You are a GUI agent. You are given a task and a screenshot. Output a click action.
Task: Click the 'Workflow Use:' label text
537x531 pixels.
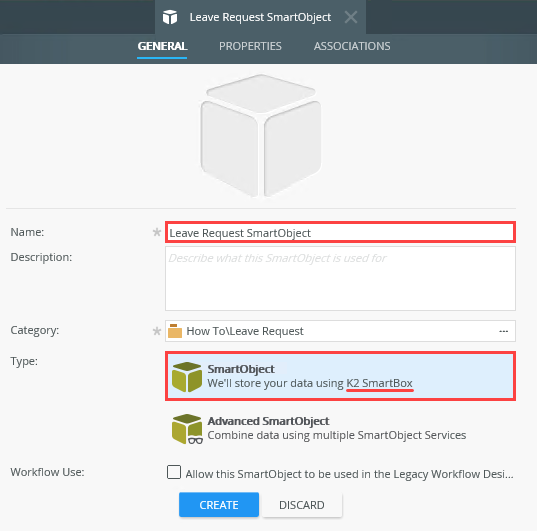click(x=47, y=472)
